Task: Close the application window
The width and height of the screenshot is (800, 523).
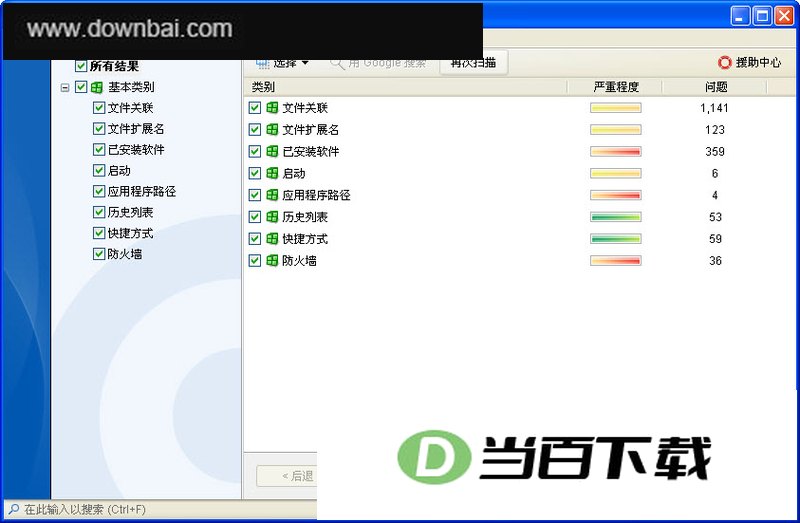Action: 784,16
